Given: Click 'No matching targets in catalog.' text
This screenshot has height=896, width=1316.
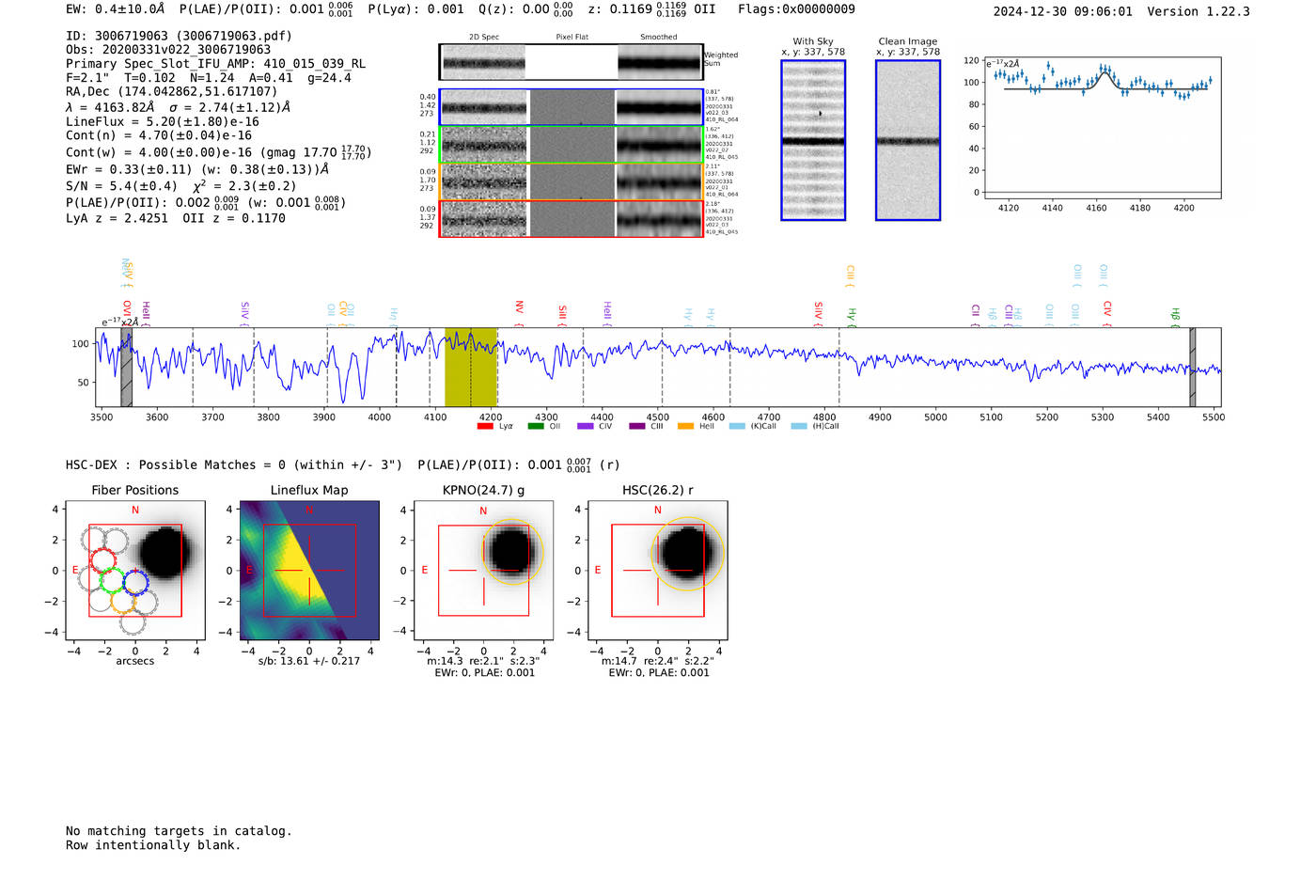Looking at the screenshot, I should click(179, 831).
